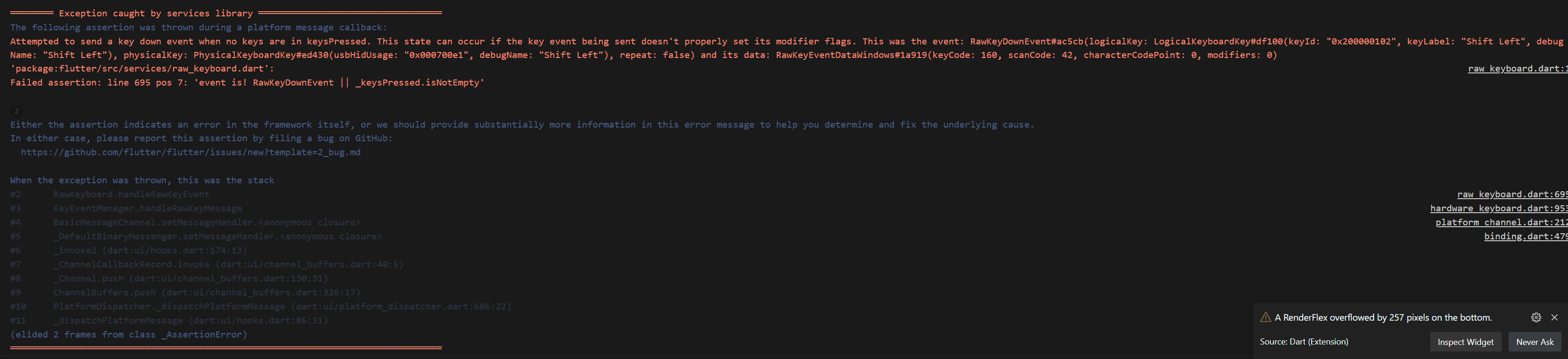
Task: Select stack frame #9 ChannelBuffers.push
Action: coord(207,292)
